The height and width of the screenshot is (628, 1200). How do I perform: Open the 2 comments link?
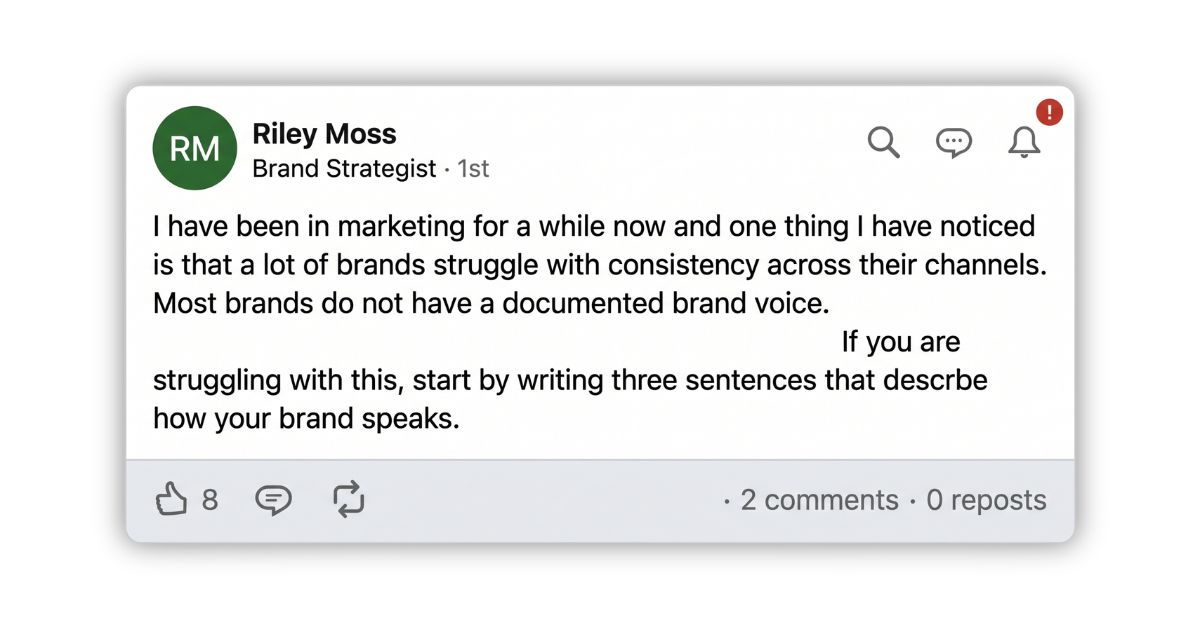click(x=819, y=500)
